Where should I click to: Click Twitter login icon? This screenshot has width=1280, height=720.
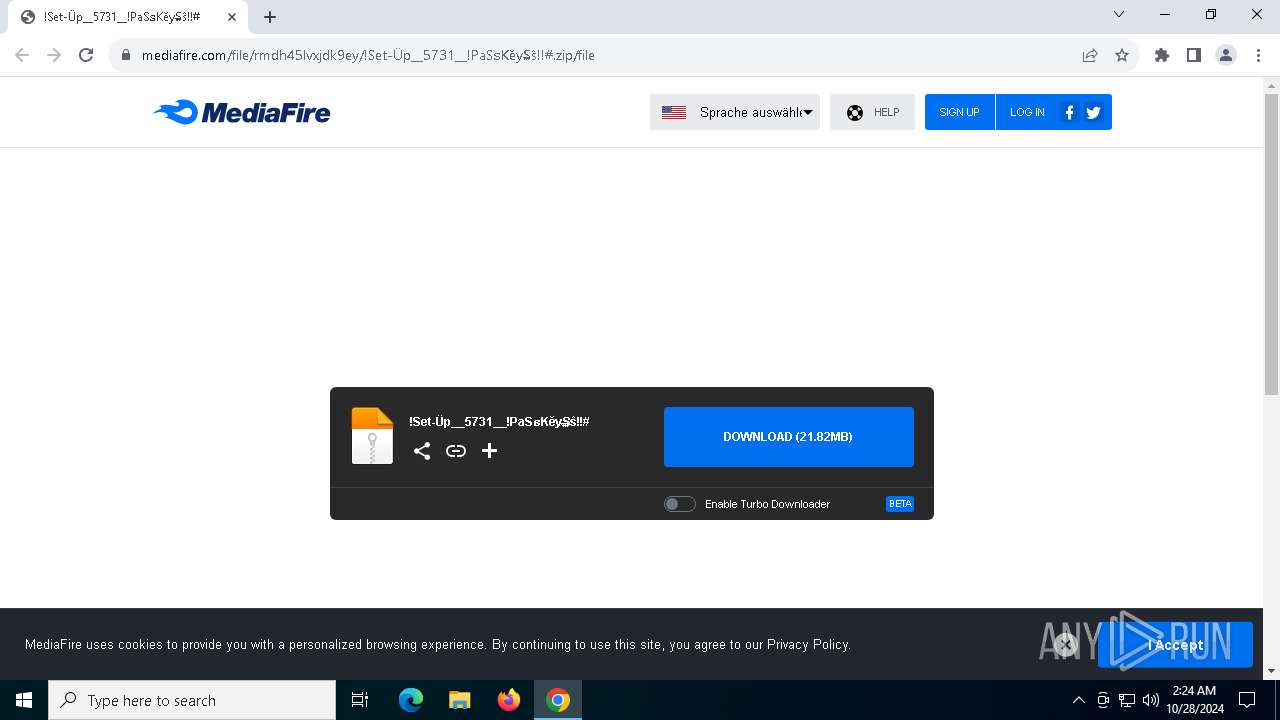pyautogui.click(x=1093, y=112)
